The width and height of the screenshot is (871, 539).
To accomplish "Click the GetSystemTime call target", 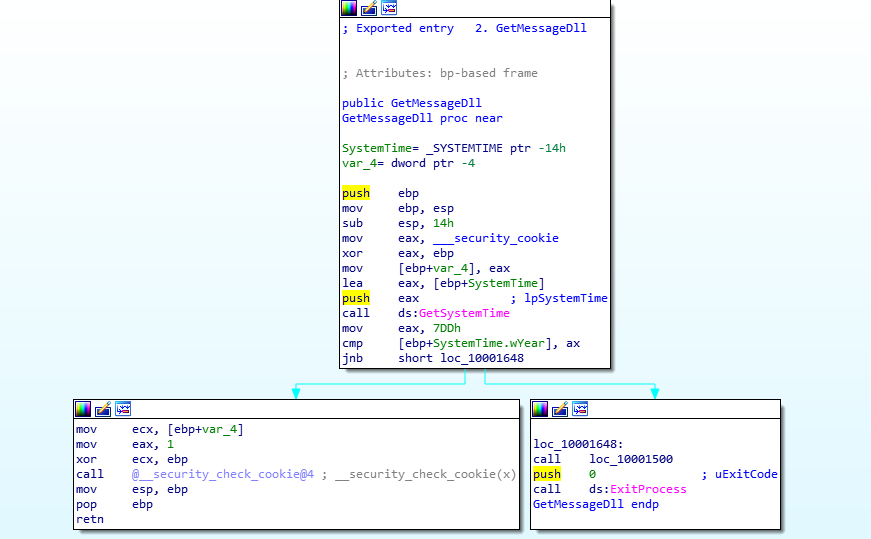I will (x=464, y=313).
